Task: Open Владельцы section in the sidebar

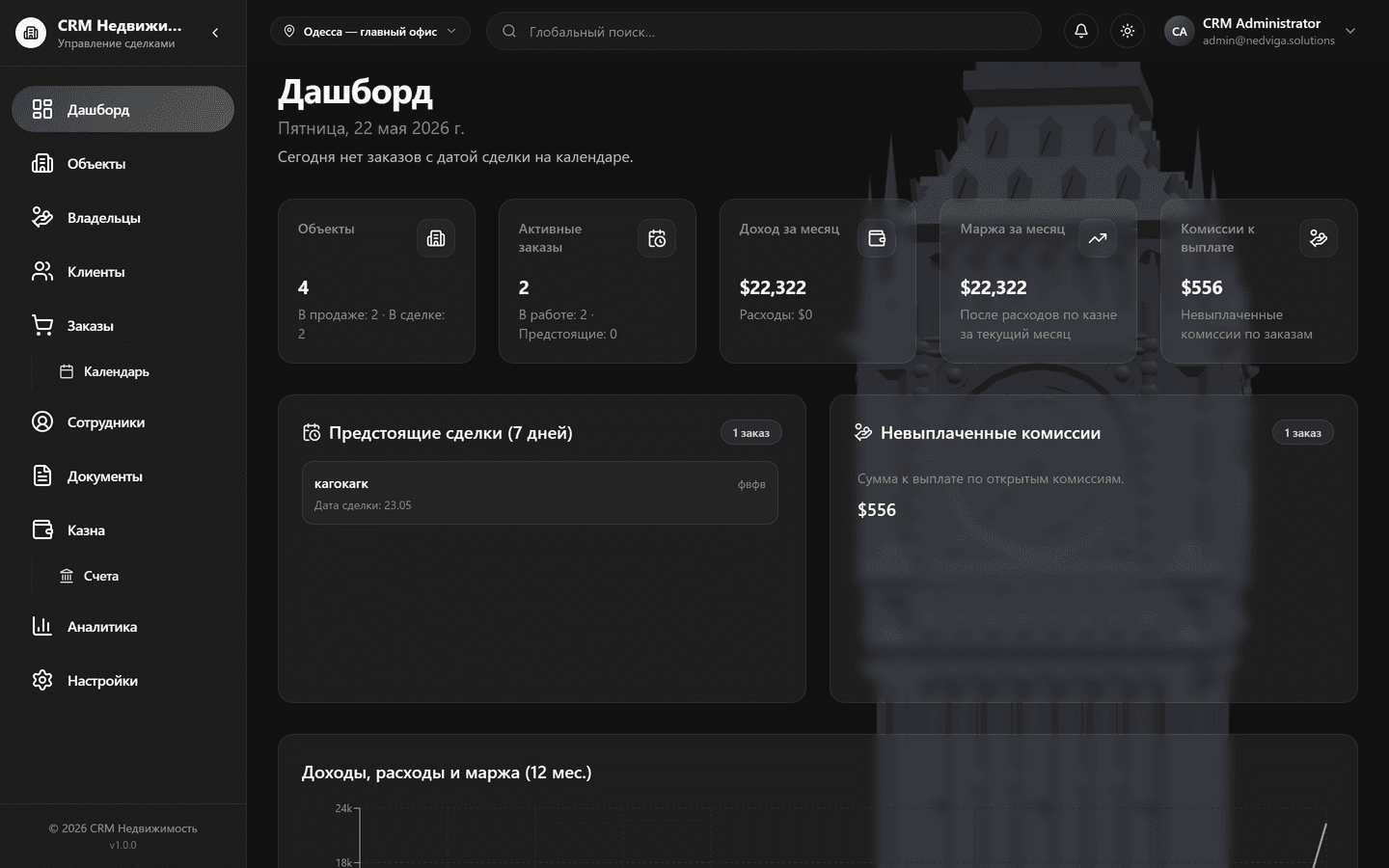Action: tap(123, 217)
